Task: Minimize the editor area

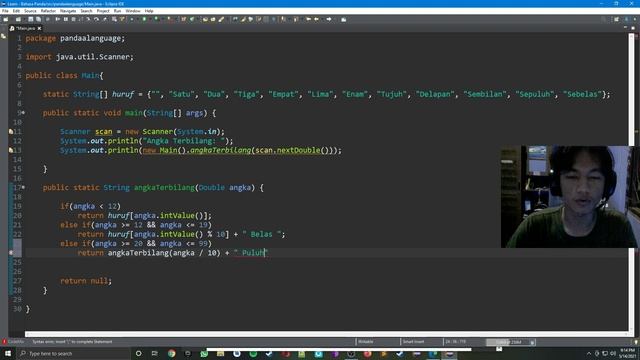Action: (625, 28)
